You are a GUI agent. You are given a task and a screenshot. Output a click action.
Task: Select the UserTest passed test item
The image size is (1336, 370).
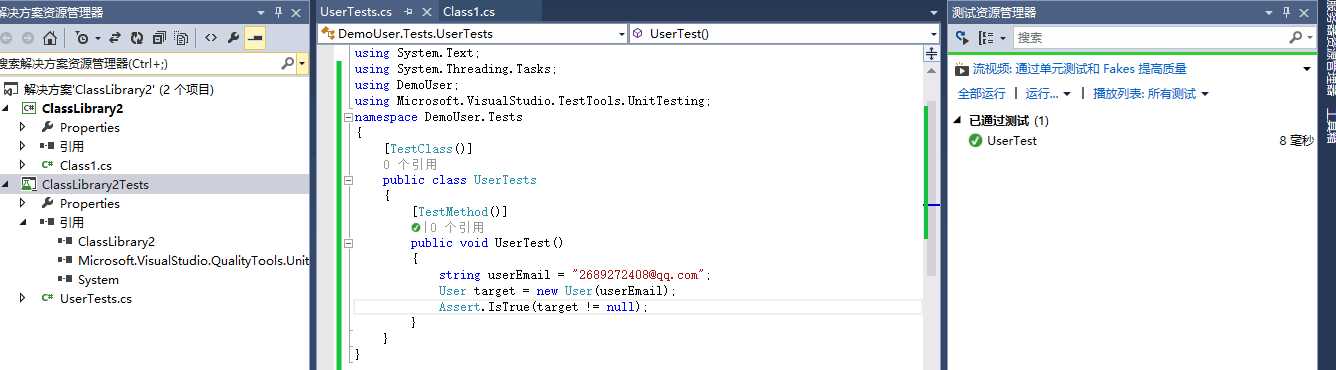[1011, 141]
